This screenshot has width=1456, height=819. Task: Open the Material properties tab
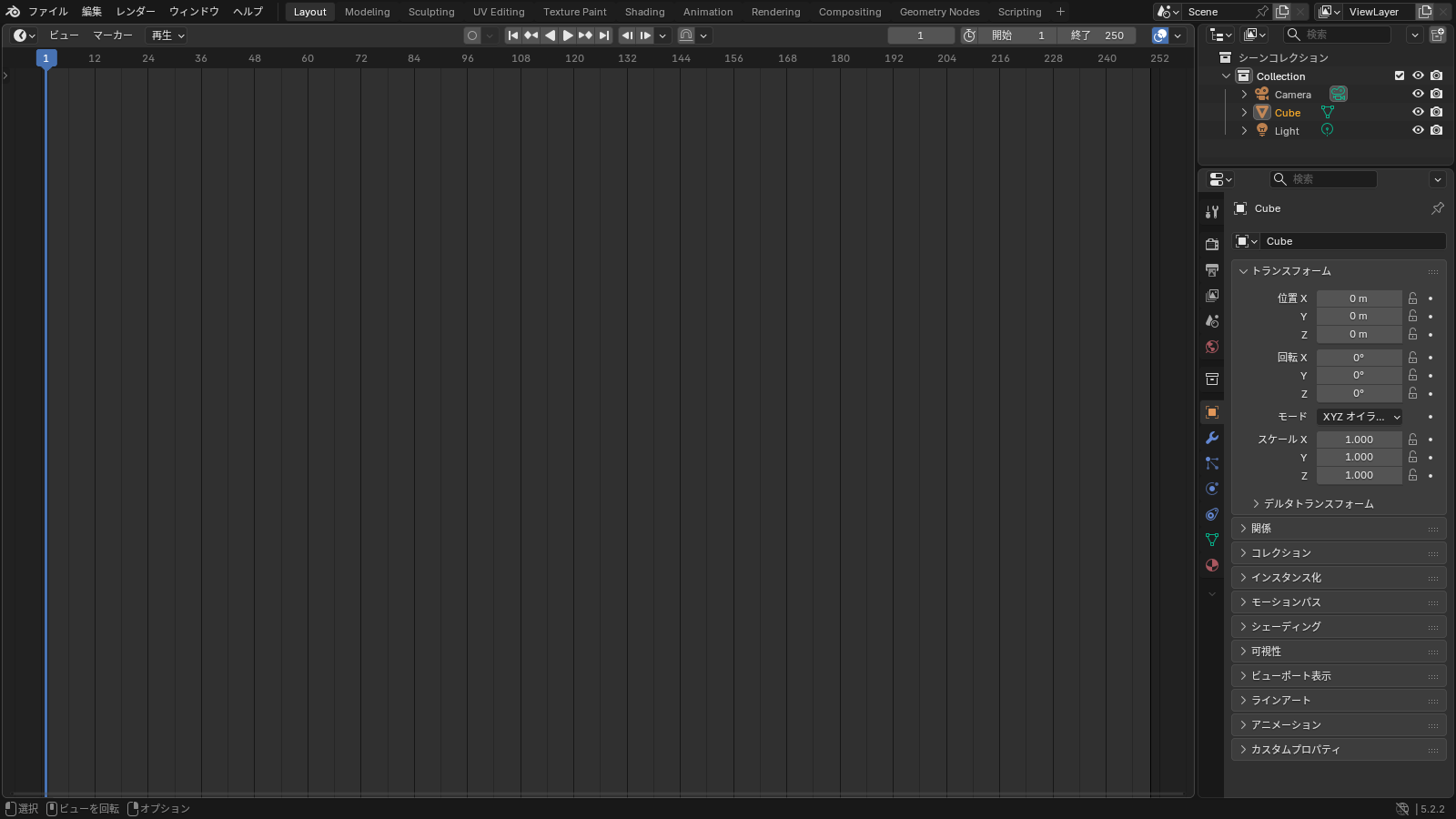click(x=1211, y=565)
